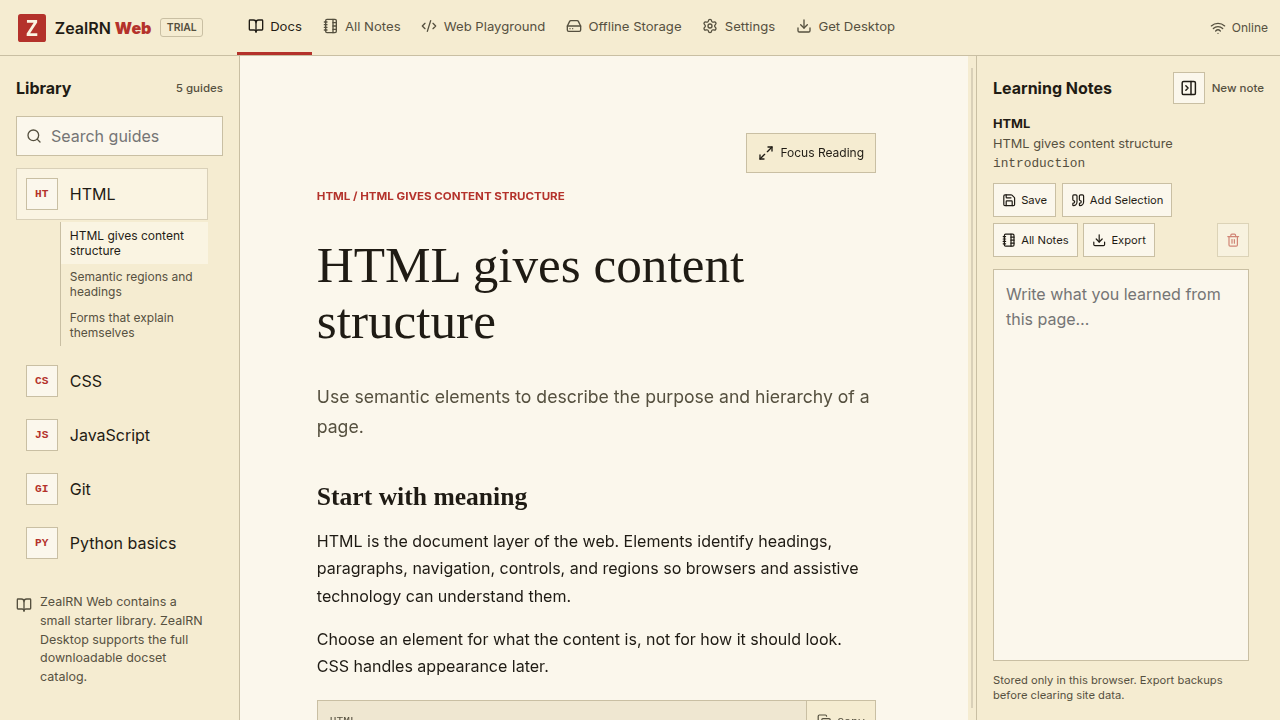The width and height of the screenshot is (1280, 720).
Task: Delete the note with trash icon
Action: tap(1233, 240)
